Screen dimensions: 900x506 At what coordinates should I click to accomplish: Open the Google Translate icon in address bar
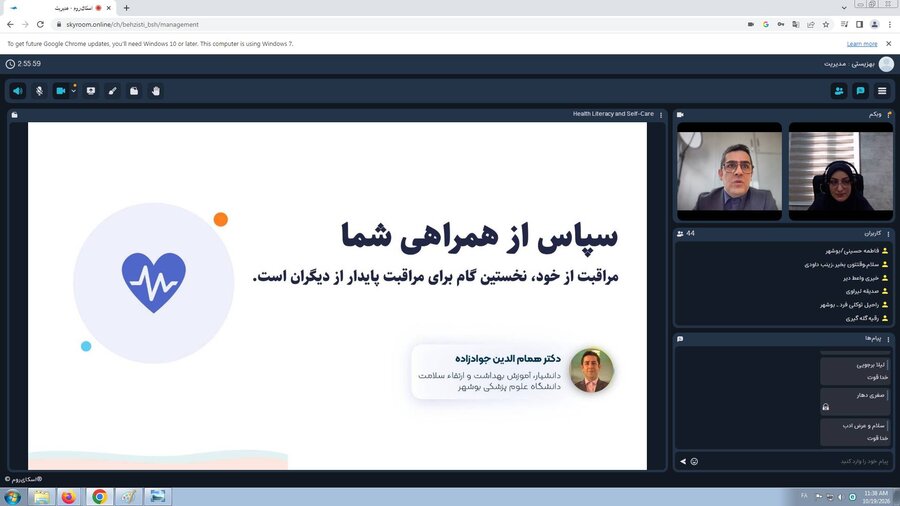tap(796, 25)
